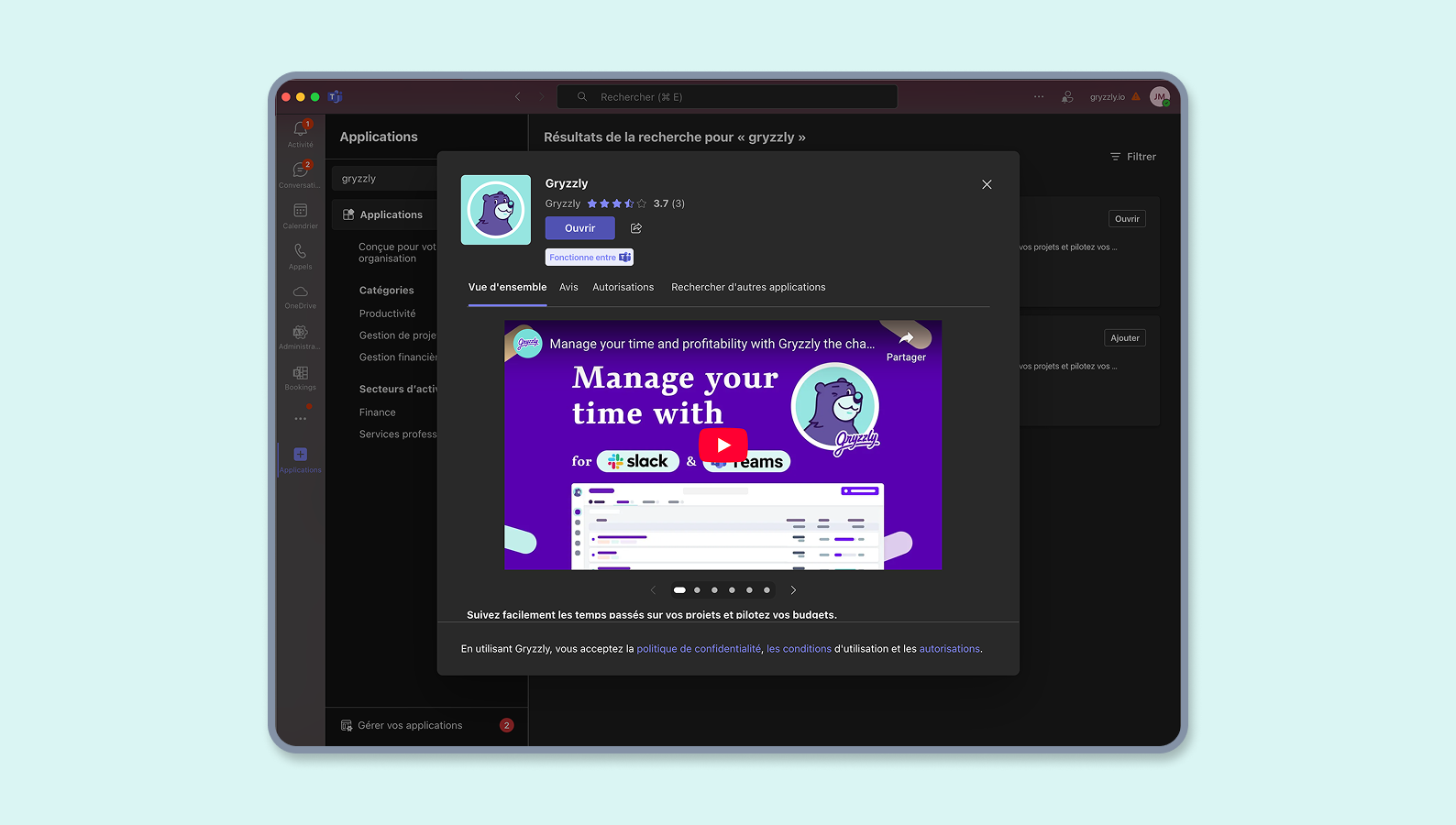Screen dimensions: 1456x825
Task: Open the autorisations link in footer
Action: (x=950, y=649)
